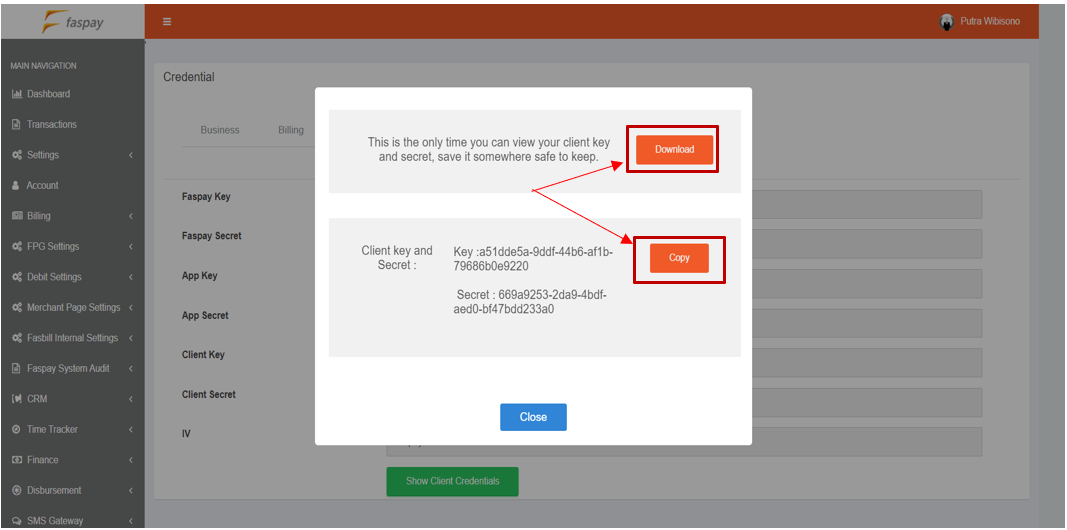The image size is (1067, 530).
Task: Click the Dashboard chart icon in sidebar
Action: point(17,94)
